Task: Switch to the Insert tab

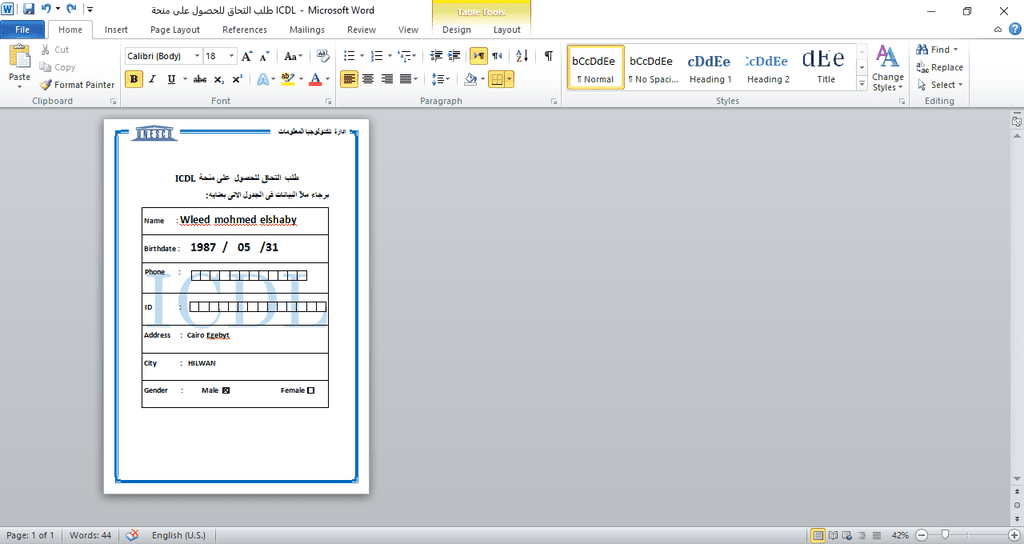Action: [116, 29]
